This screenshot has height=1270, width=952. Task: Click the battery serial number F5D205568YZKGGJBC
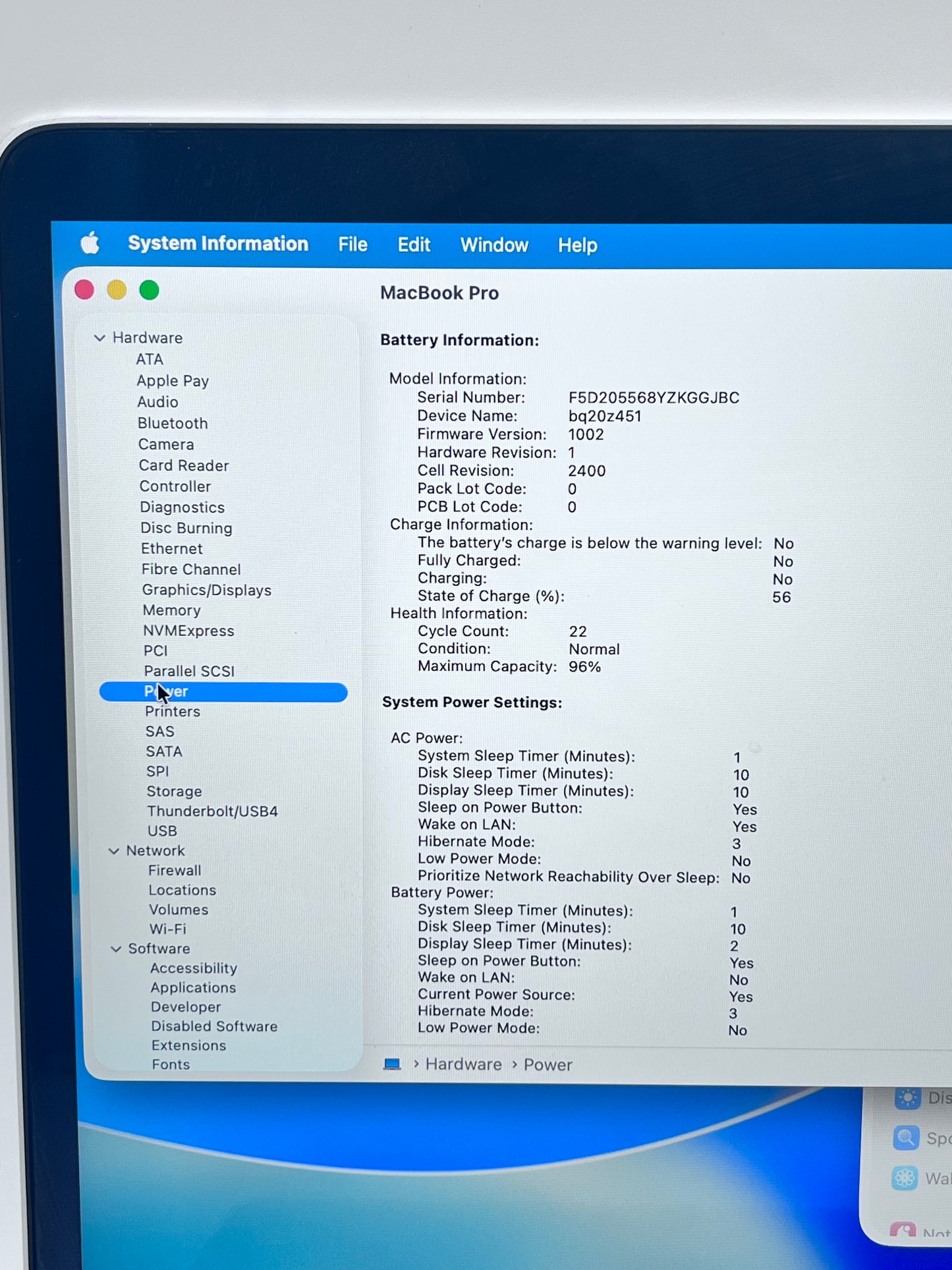click(654, 398)
